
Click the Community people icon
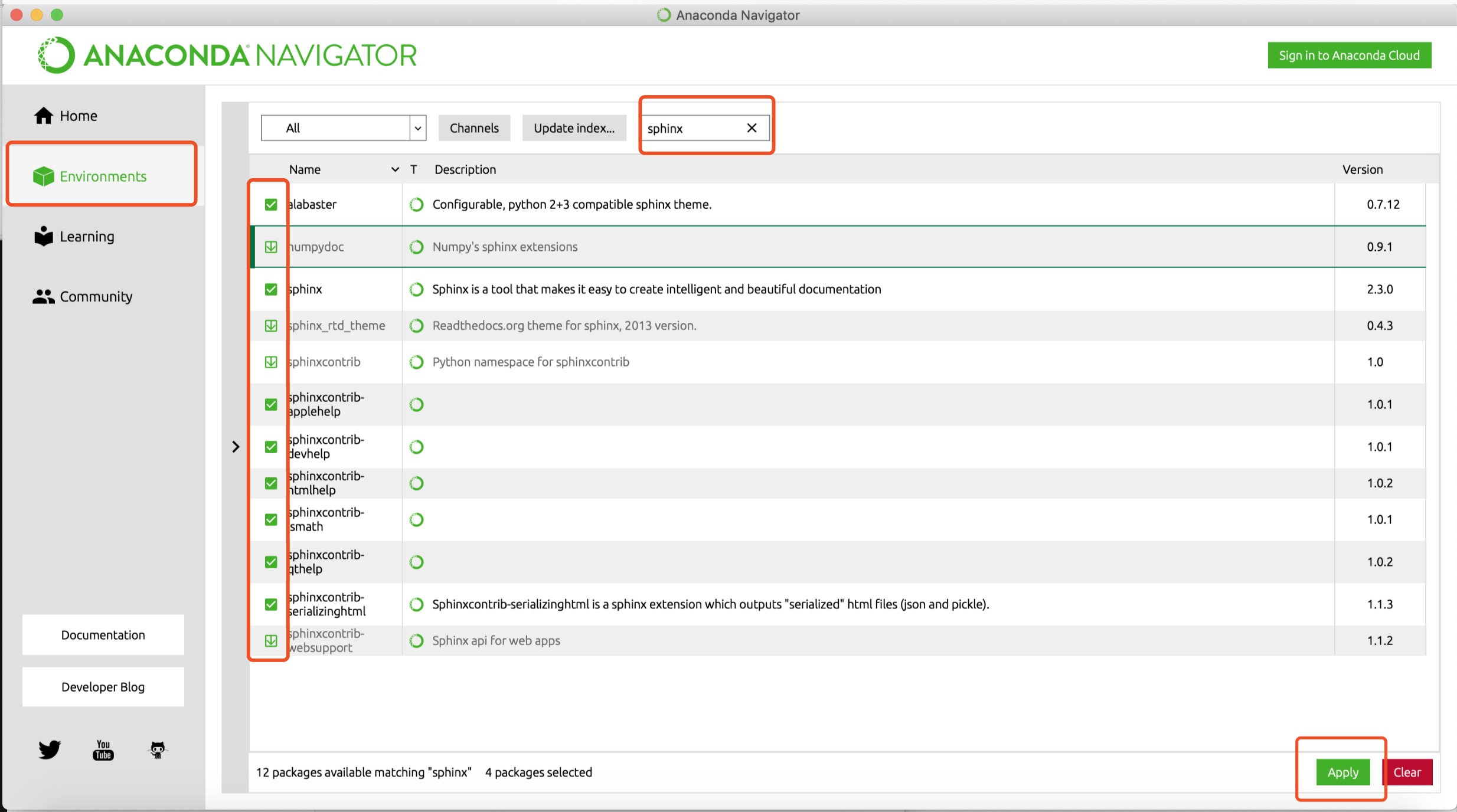pos(43,296)
